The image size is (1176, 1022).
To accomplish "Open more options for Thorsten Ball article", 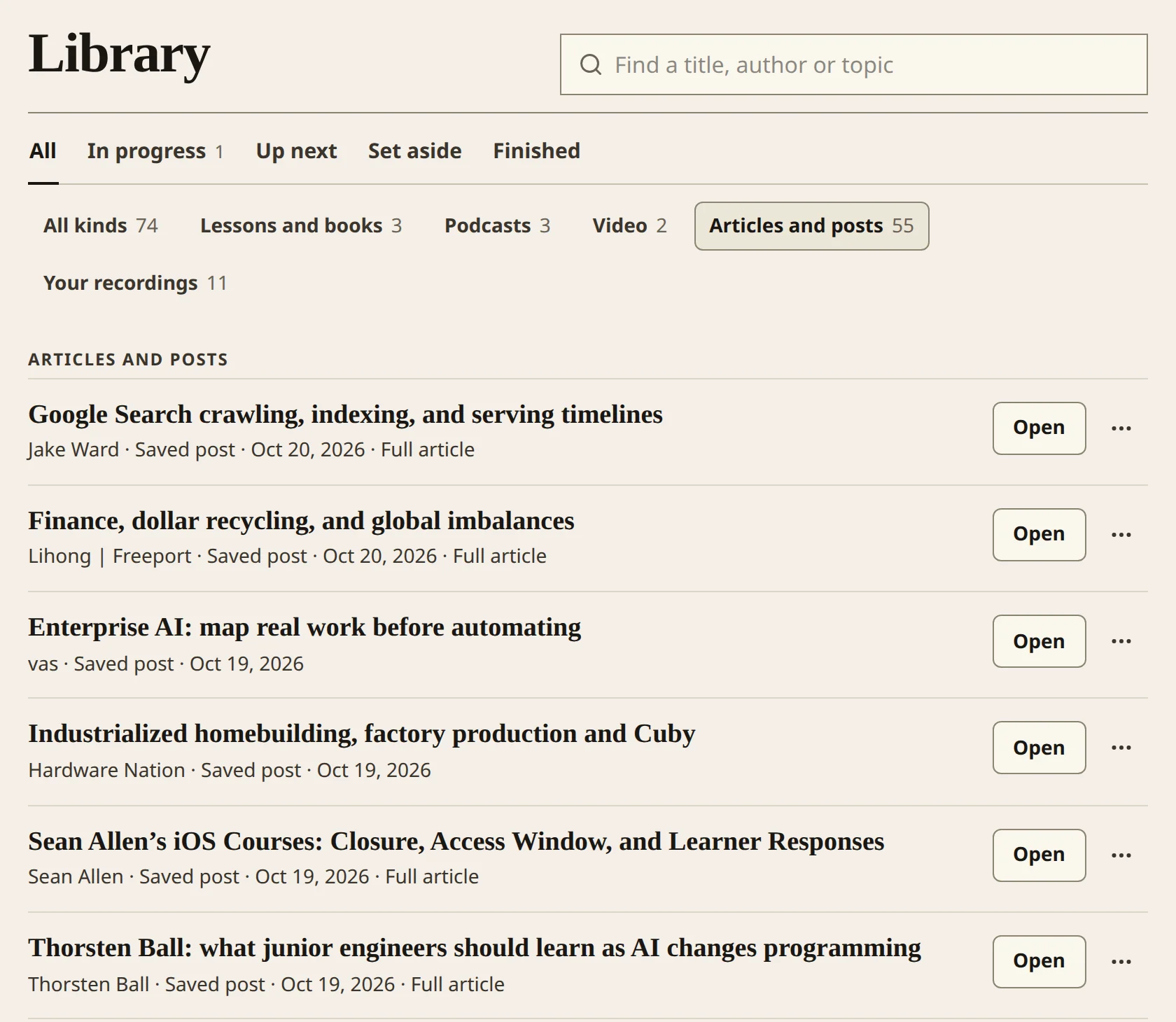I will click(x=1121, y=962).
